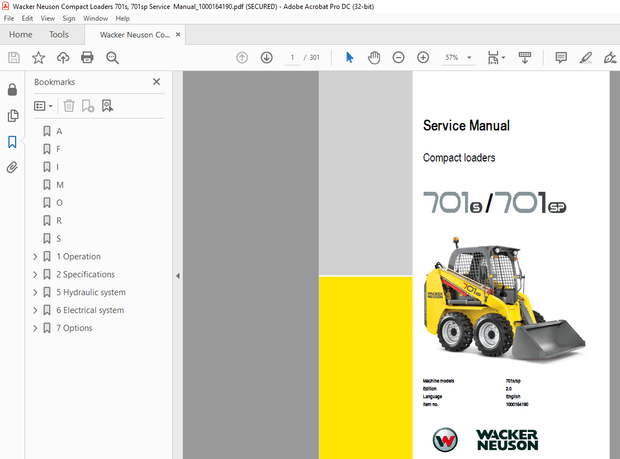This screenshot has width=620, height=459.
Task: Close the Wacker Neuson document tab
Action: click(x=178, y=34)
